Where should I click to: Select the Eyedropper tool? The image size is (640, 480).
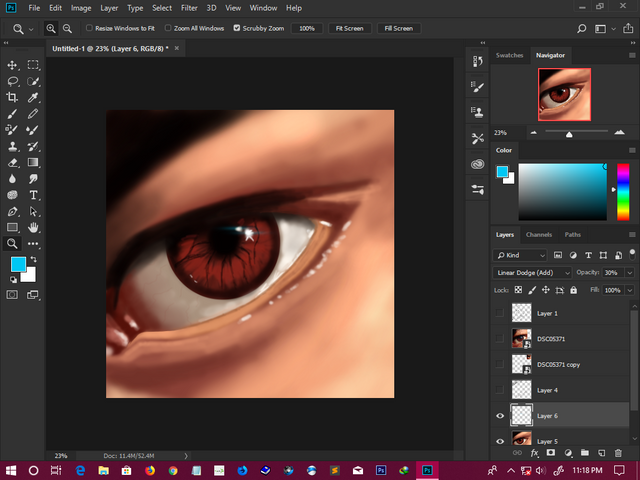(33, 98)
